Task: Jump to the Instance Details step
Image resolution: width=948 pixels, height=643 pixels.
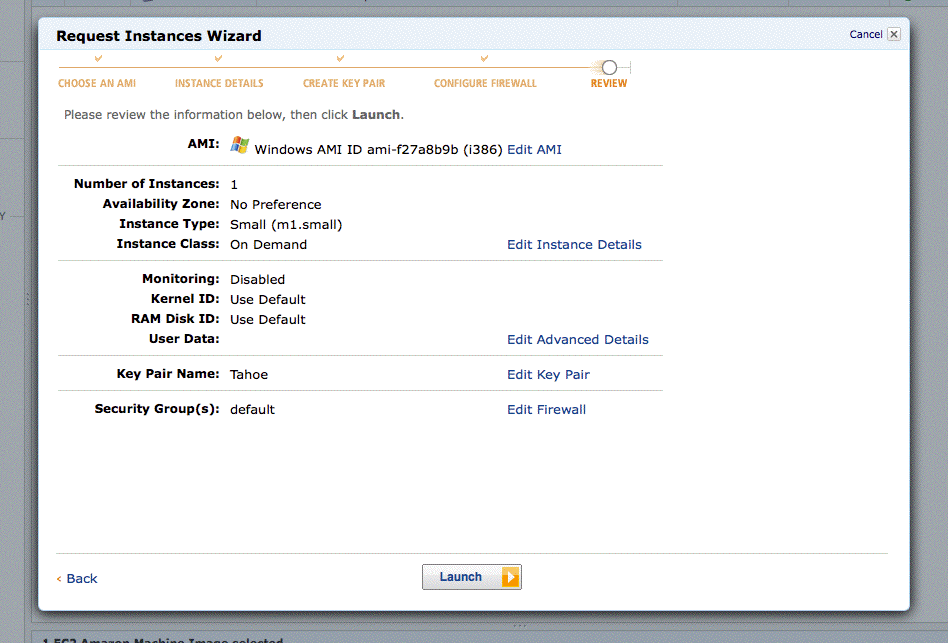Action: tap(219, 84)
